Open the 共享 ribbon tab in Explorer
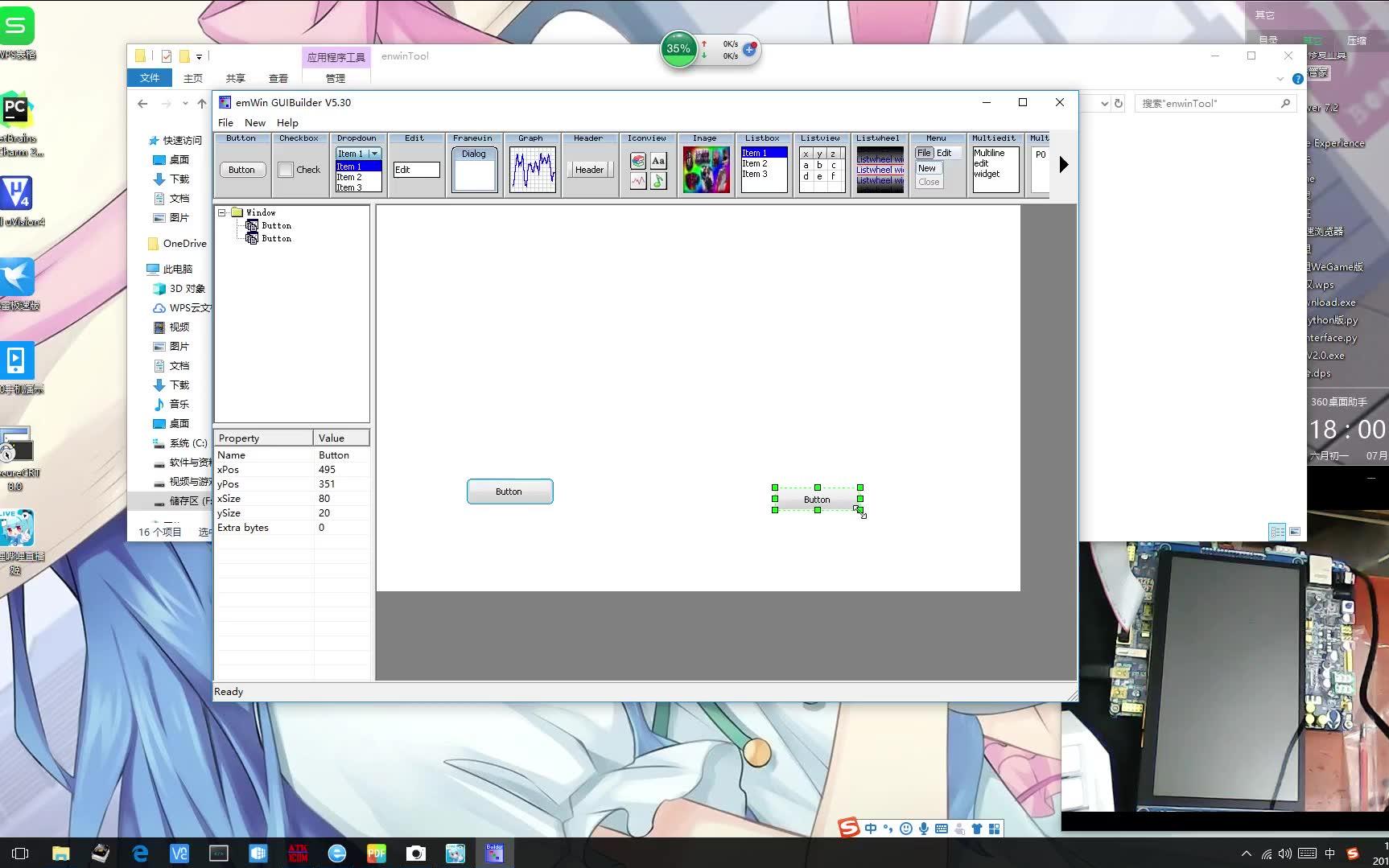Image resolution: width=1389 pixels, height=868 pixels. click(235, 78)
